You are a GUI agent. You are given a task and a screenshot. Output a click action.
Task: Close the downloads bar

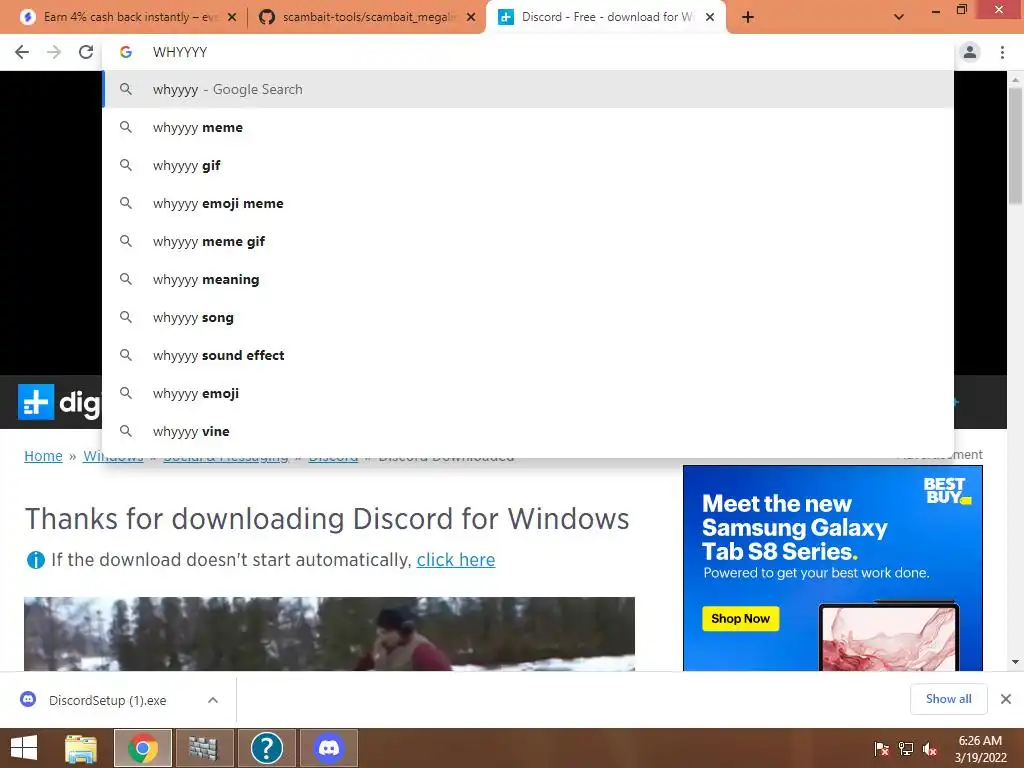[1006, 699]
